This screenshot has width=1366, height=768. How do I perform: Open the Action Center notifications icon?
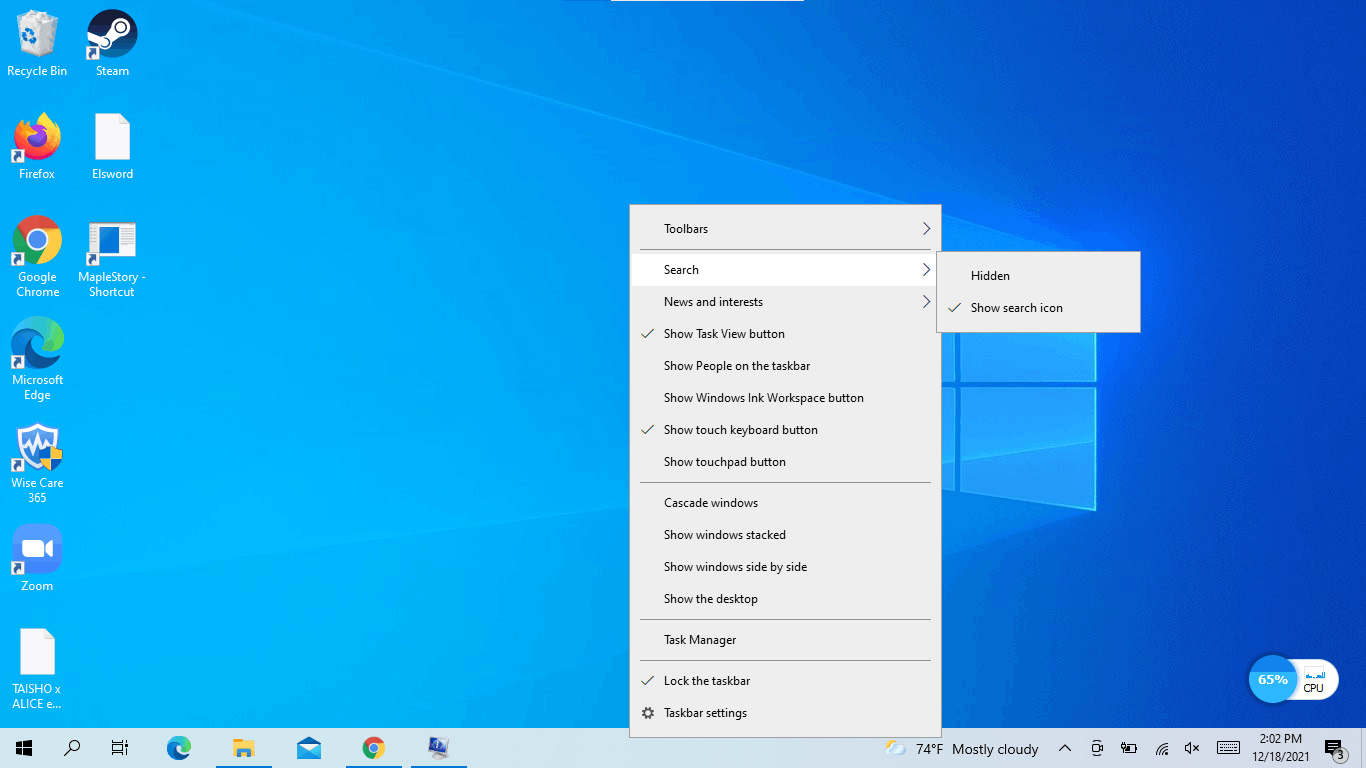[1334, 748]
